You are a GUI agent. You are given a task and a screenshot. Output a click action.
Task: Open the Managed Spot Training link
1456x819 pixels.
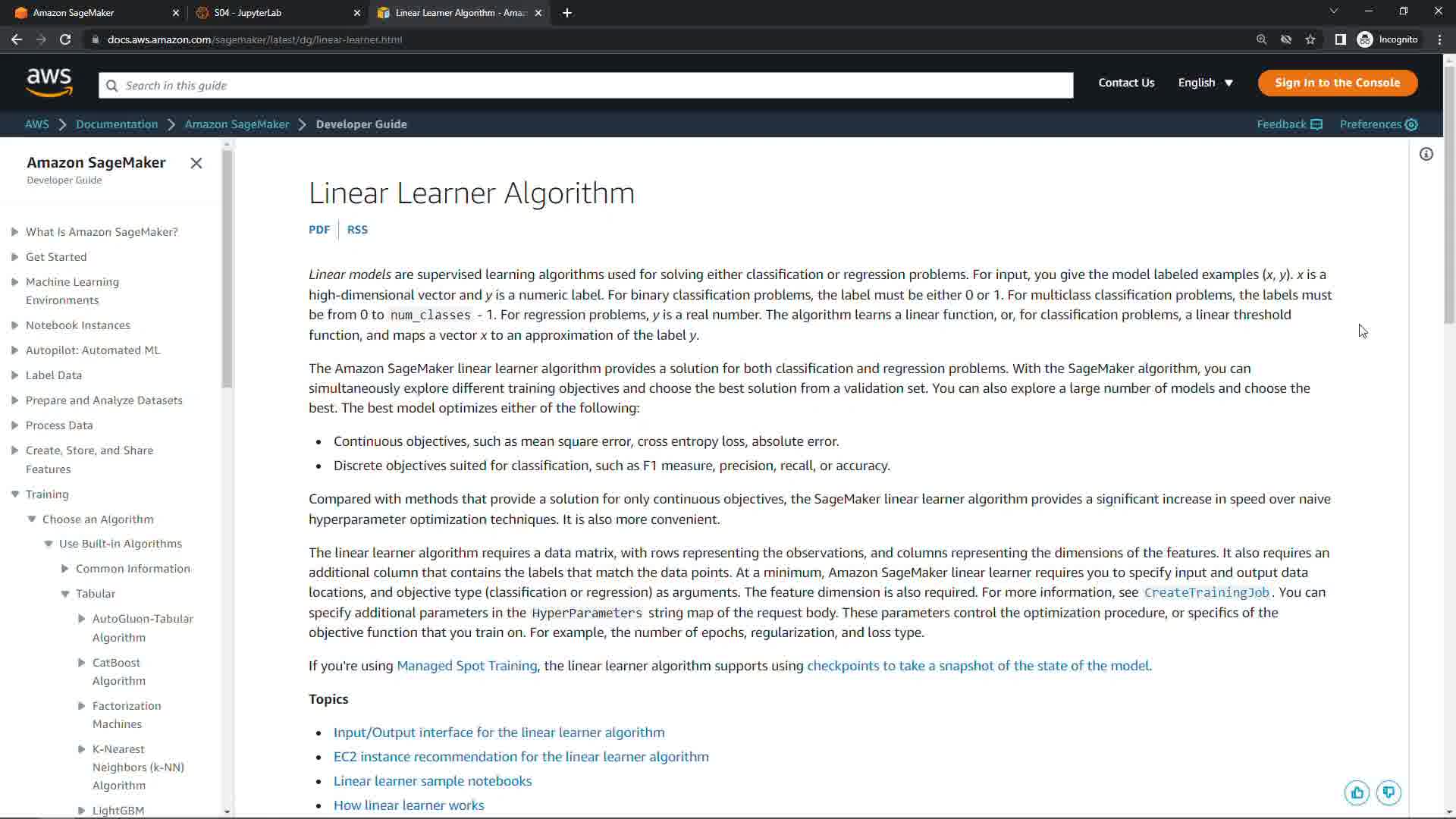466,666
